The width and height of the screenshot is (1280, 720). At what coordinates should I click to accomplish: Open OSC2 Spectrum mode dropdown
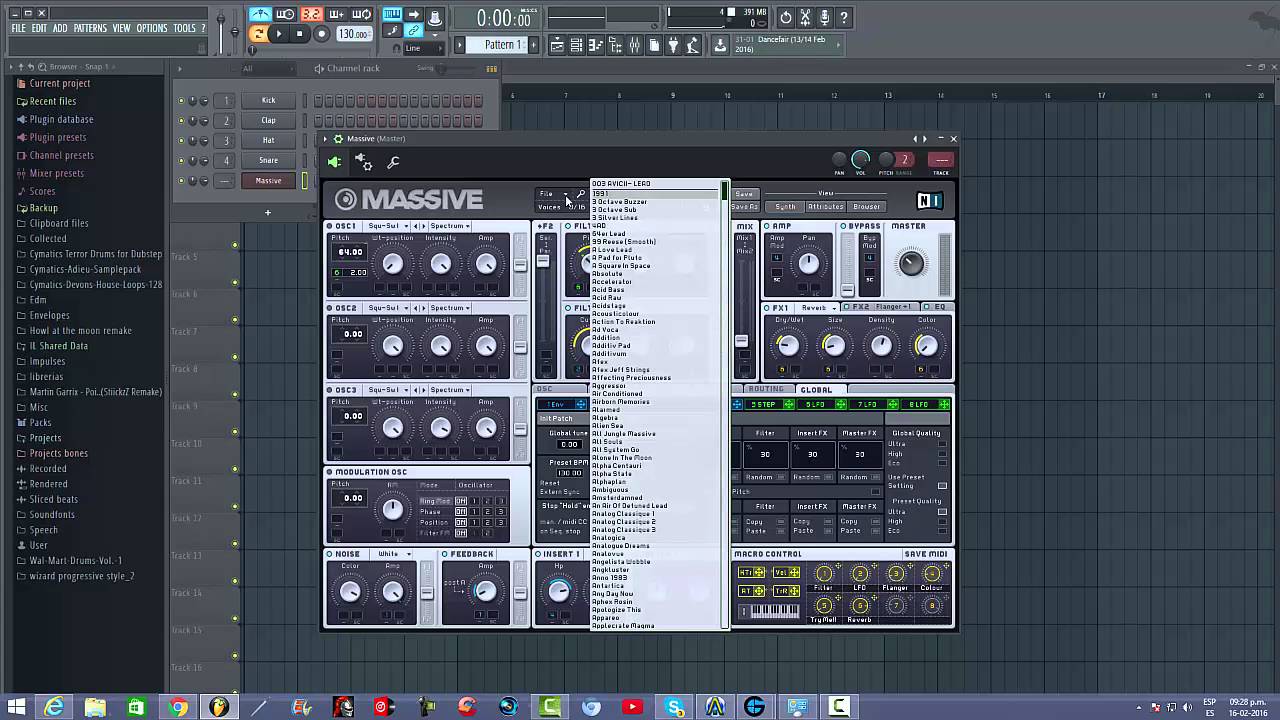(449, 308)
